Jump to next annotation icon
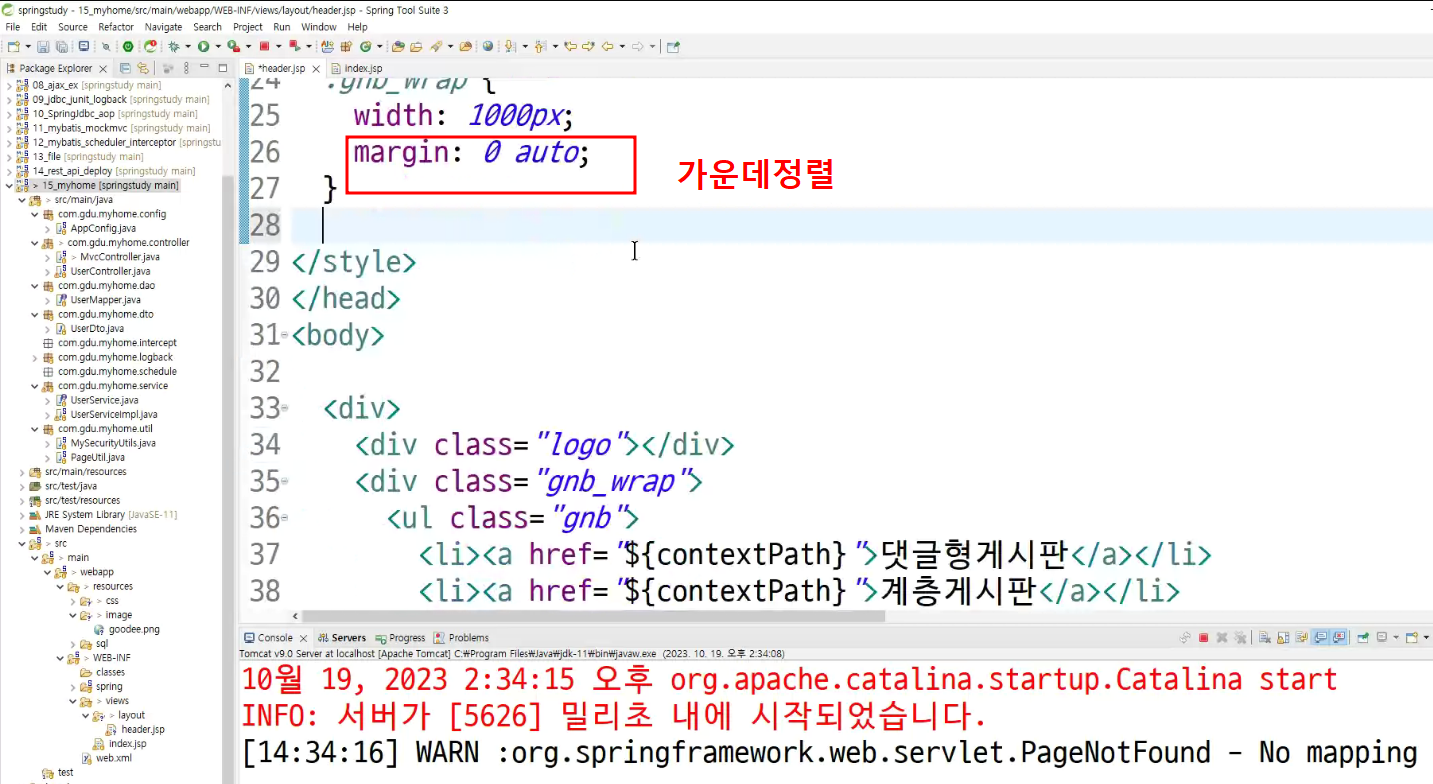Screen dimensions: 1433x784 [510, 46]
